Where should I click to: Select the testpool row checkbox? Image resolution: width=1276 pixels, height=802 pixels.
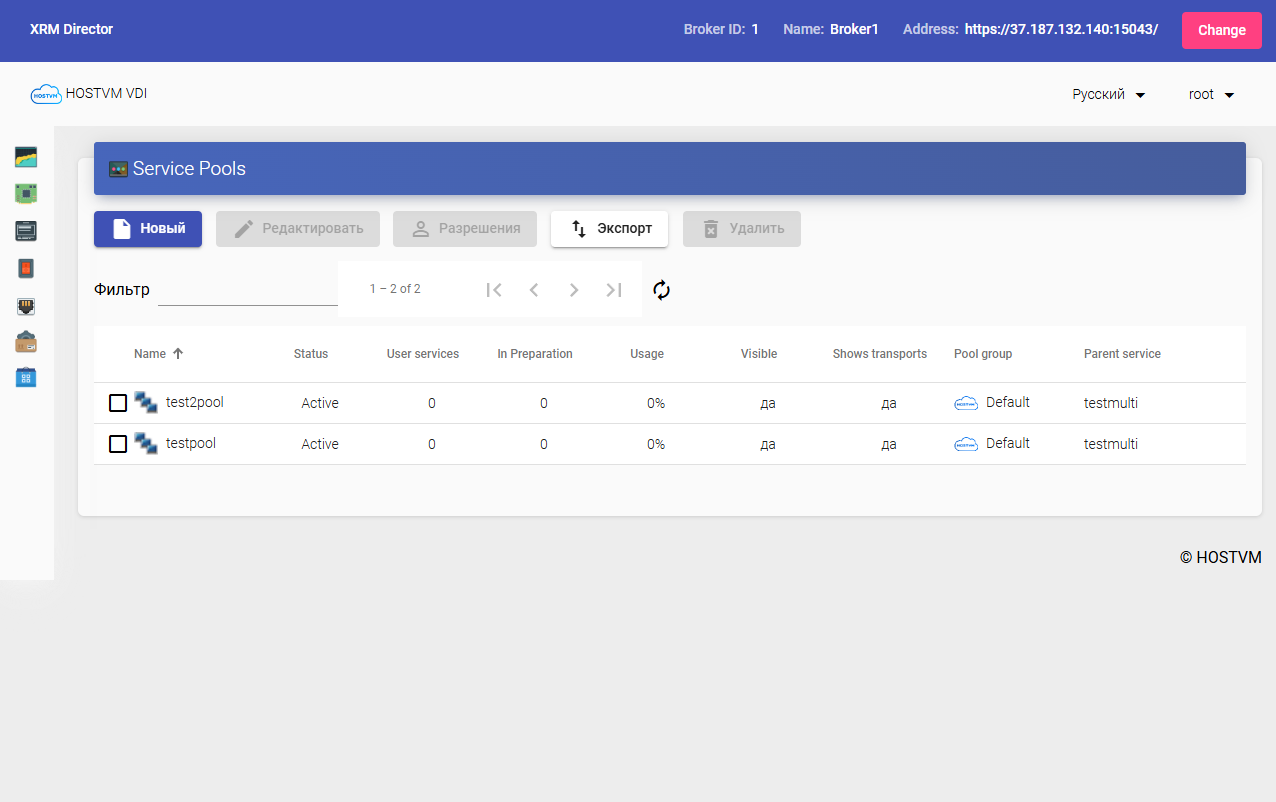coord(118,444)
